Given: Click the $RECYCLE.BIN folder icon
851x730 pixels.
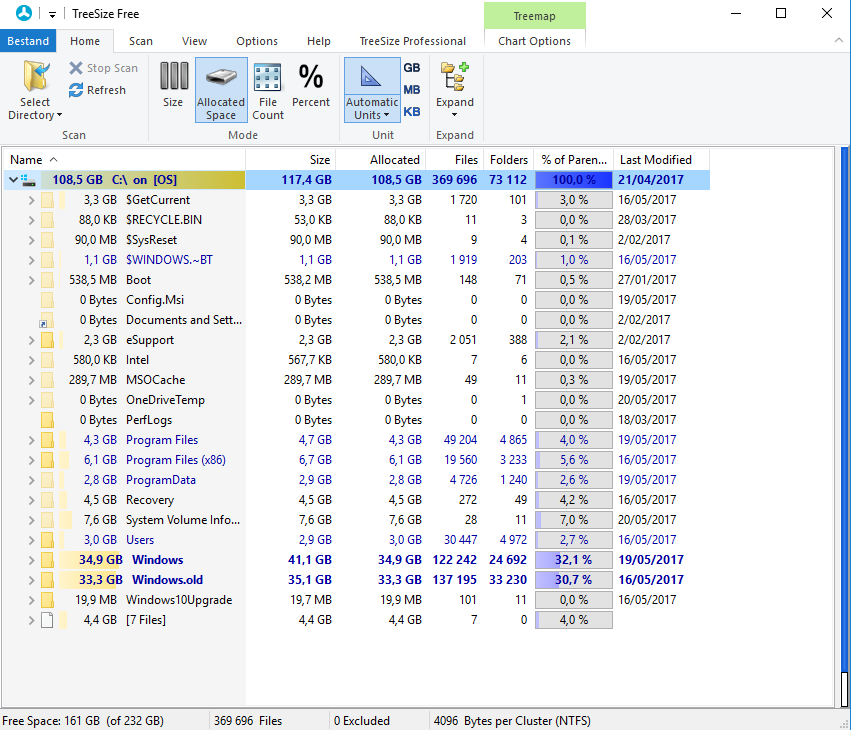Looking at the screenshot, I should pos(47,220).
